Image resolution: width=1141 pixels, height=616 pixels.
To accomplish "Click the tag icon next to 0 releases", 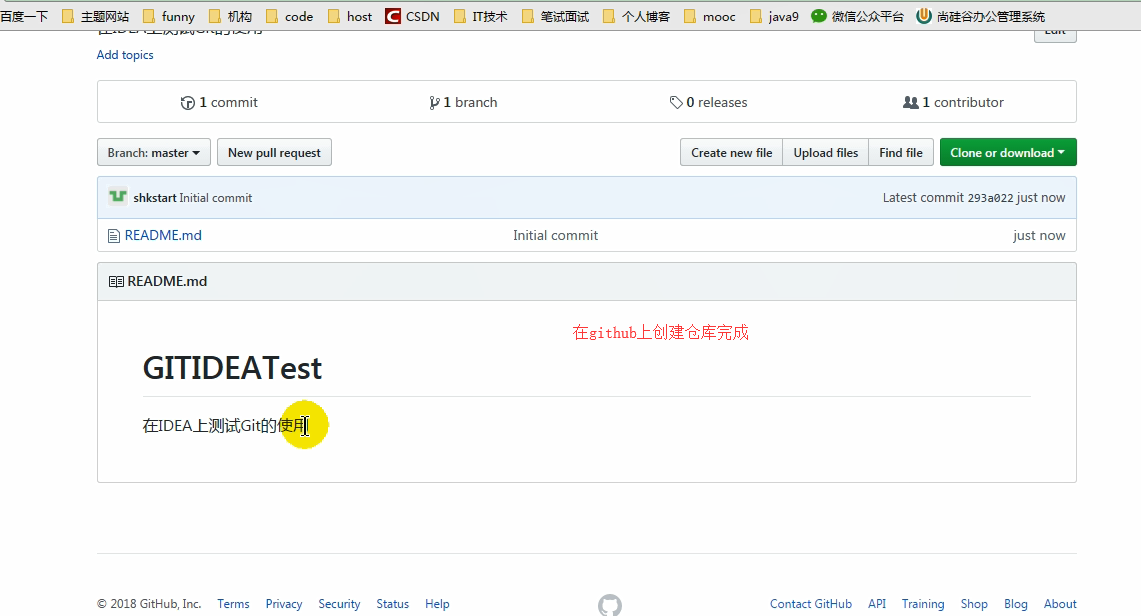I will [676, 103].
